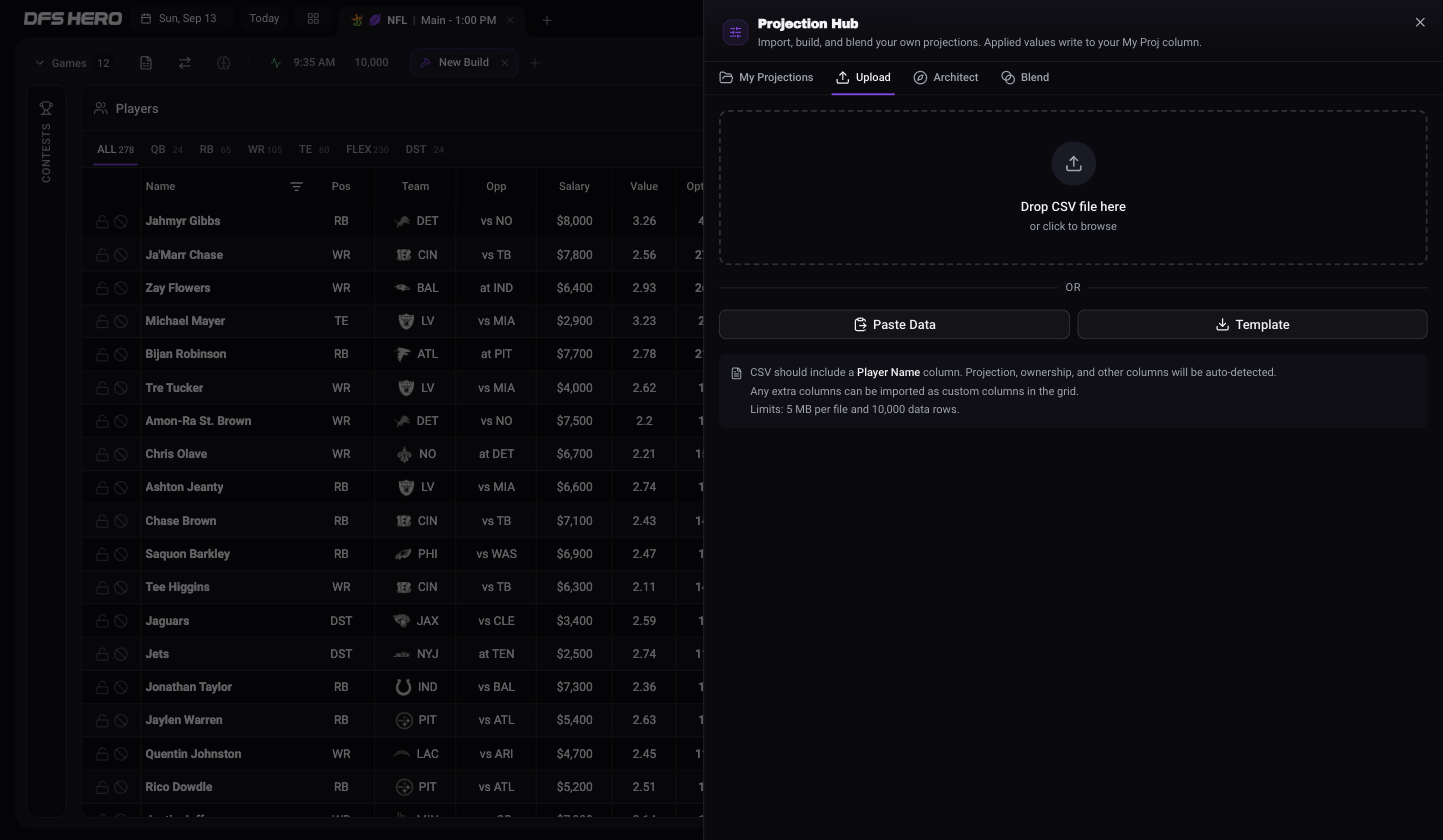
Task: Filter players by QB position
Action: 166,149
